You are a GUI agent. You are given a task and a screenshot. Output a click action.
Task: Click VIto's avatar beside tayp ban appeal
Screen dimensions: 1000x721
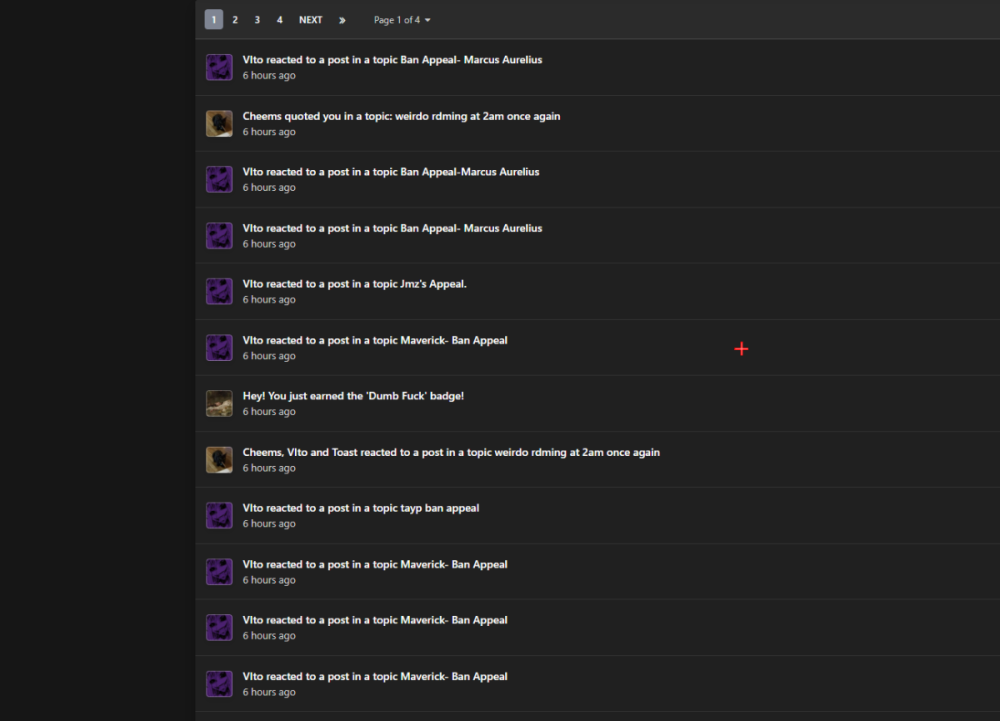click(219, 516)
